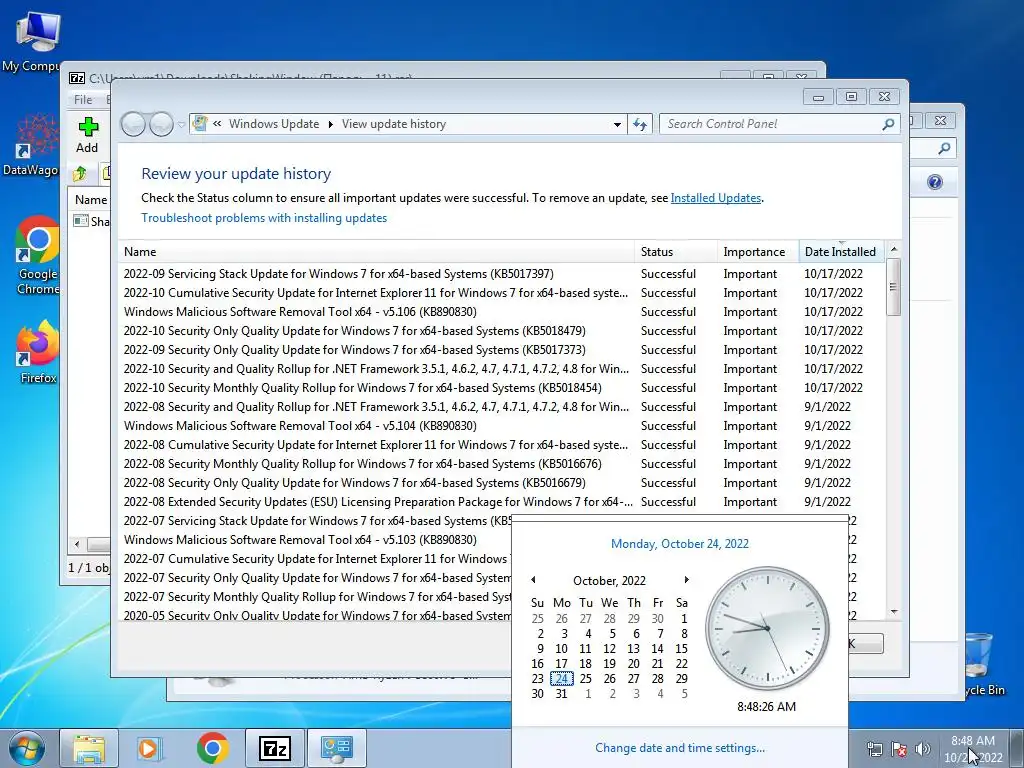Click the taskbar clock showing 8:48 AM
The width and height of the screenshot is (1024, 768).
click(x=973, y=749)
